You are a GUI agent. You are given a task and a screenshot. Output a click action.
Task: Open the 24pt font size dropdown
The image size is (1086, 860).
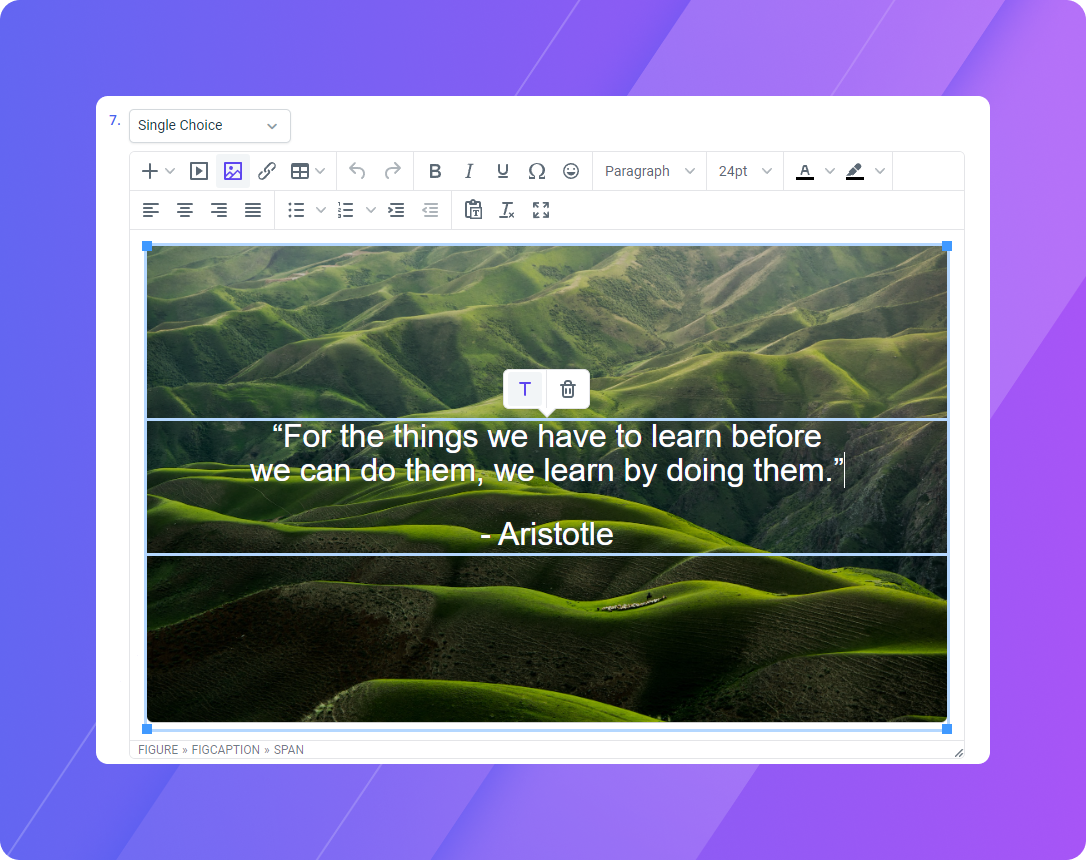coord(744,171)
